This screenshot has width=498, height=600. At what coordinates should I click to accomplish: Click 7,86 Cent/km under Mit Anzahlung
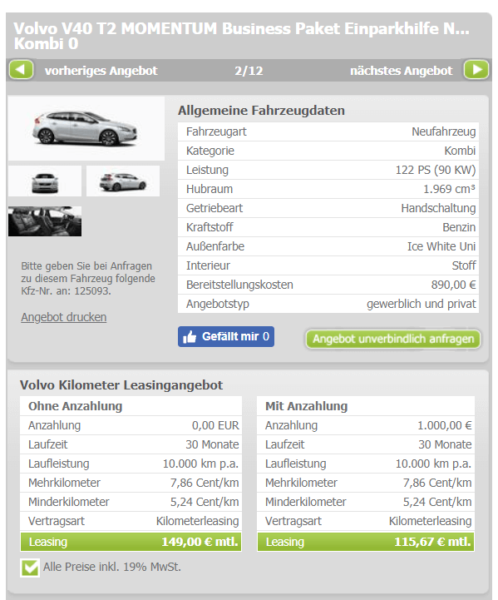437,483
